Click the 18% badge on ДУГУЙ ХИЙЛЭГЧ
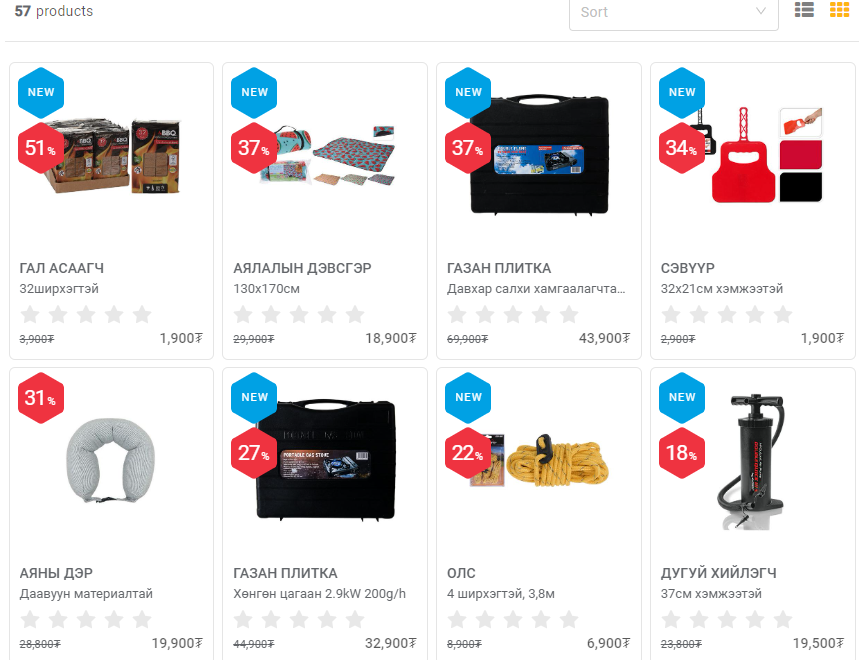The image size is (859, 660). pos(682,453)
